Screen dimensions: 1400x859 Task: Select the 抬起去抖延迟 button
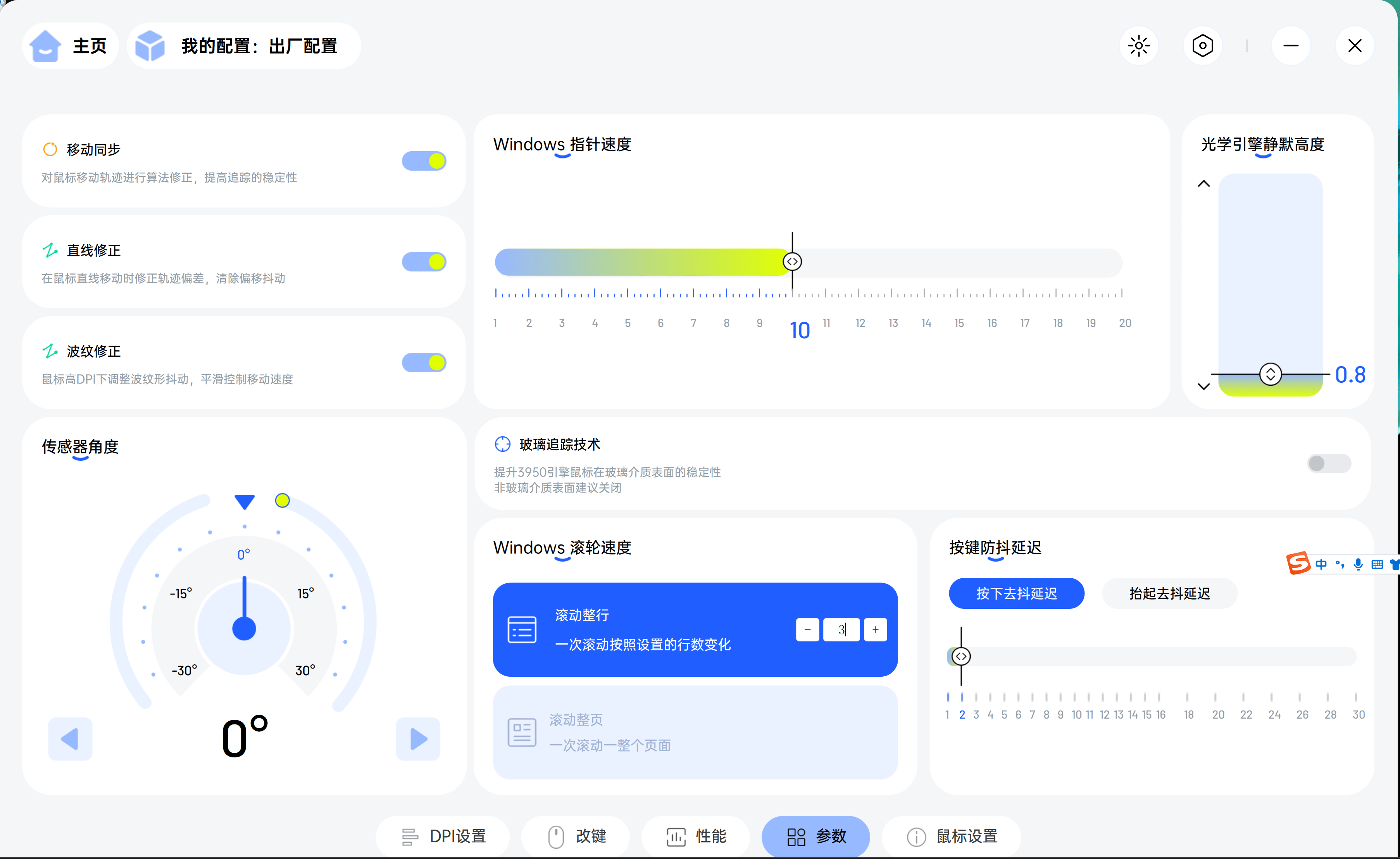point(1169,593)
